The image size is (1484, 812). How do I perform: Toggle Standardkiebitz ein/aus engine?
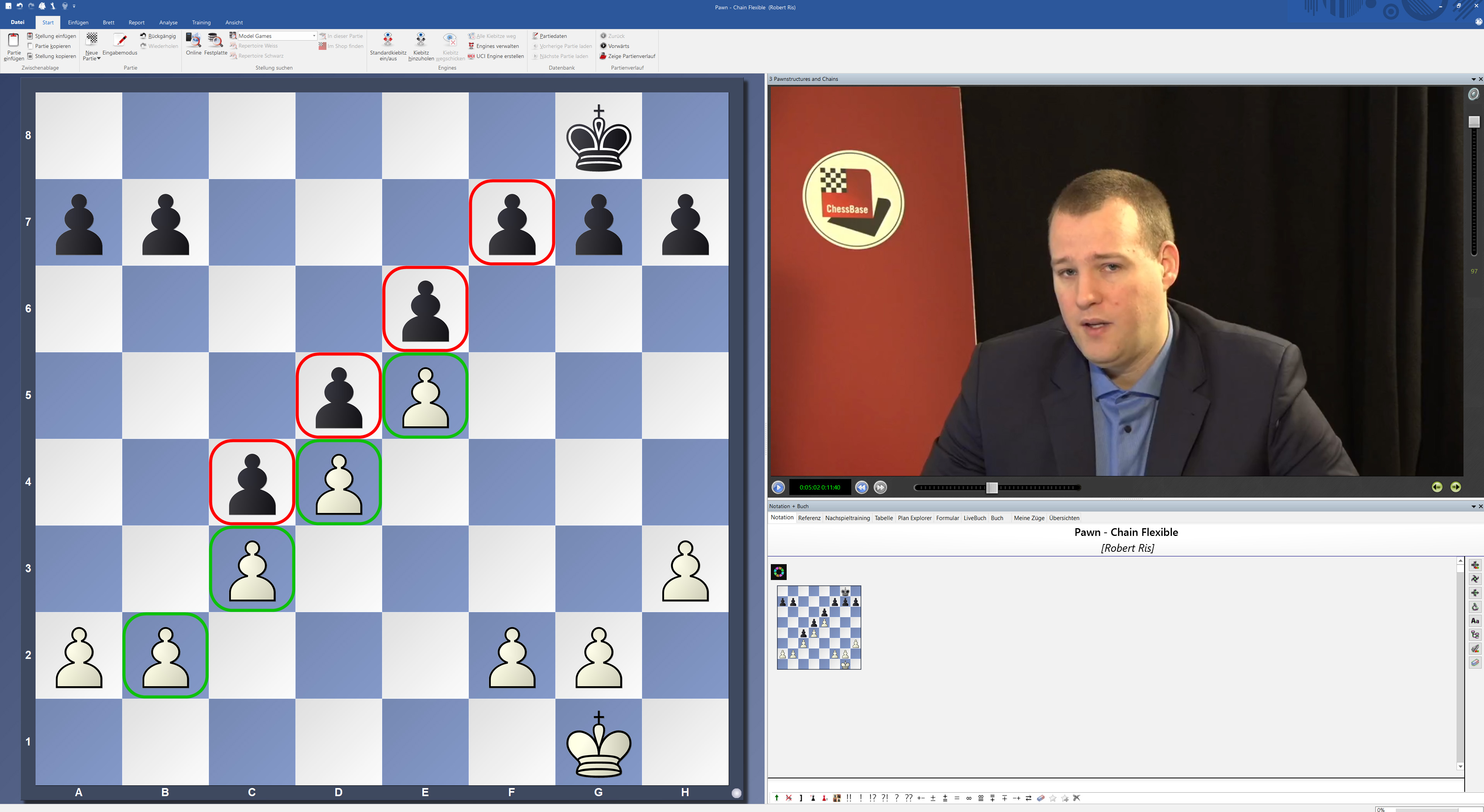pos(388,40)
